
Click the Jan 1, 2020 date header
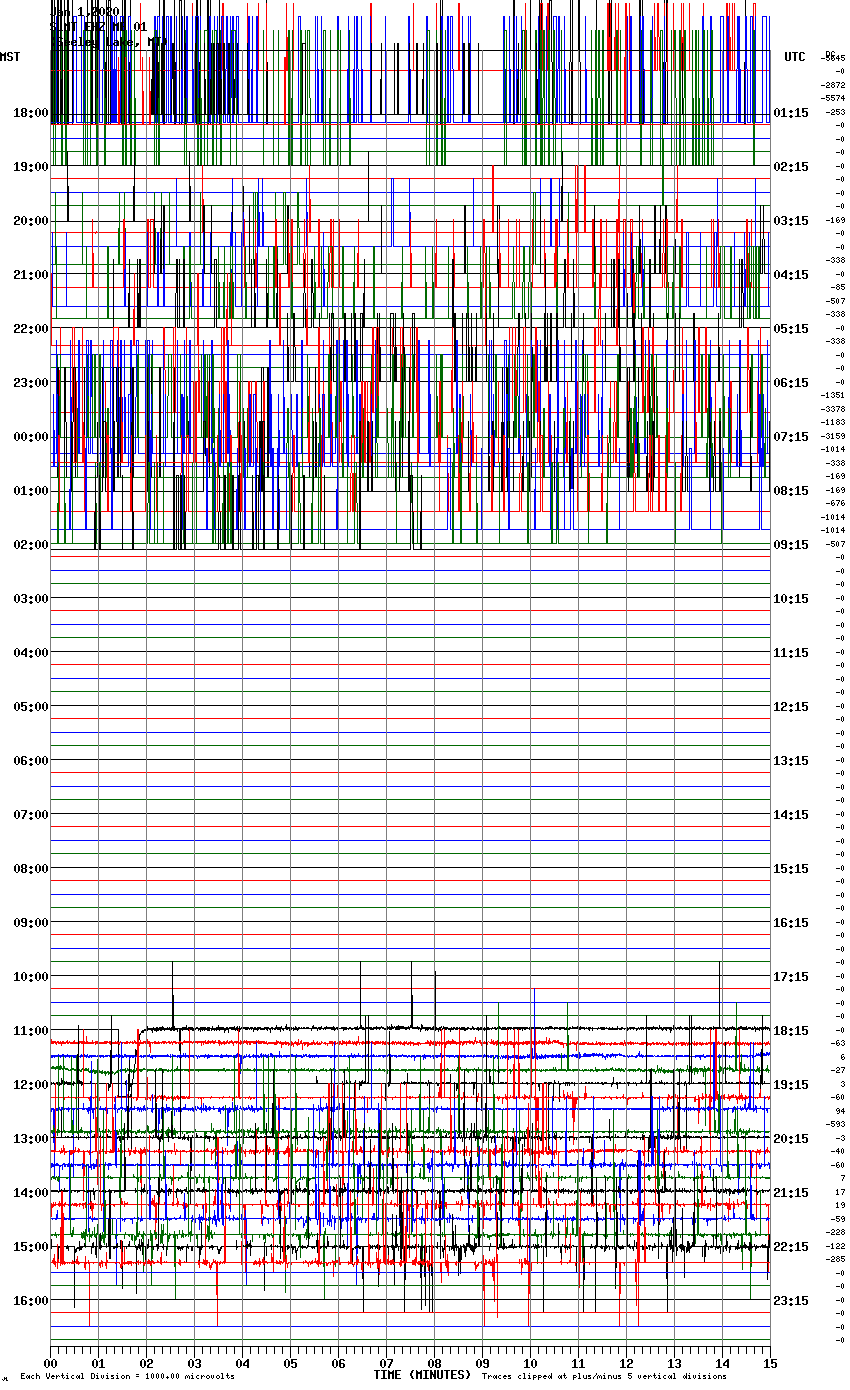tap(85, 12)
